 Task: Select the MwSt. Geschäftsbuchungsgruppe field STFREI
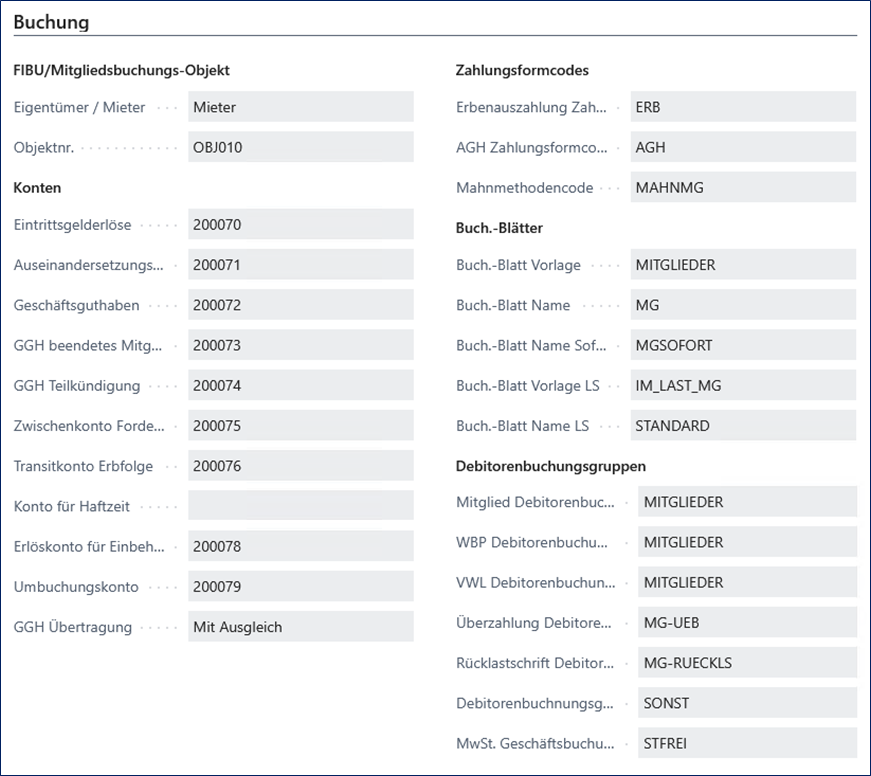[746, 743]
